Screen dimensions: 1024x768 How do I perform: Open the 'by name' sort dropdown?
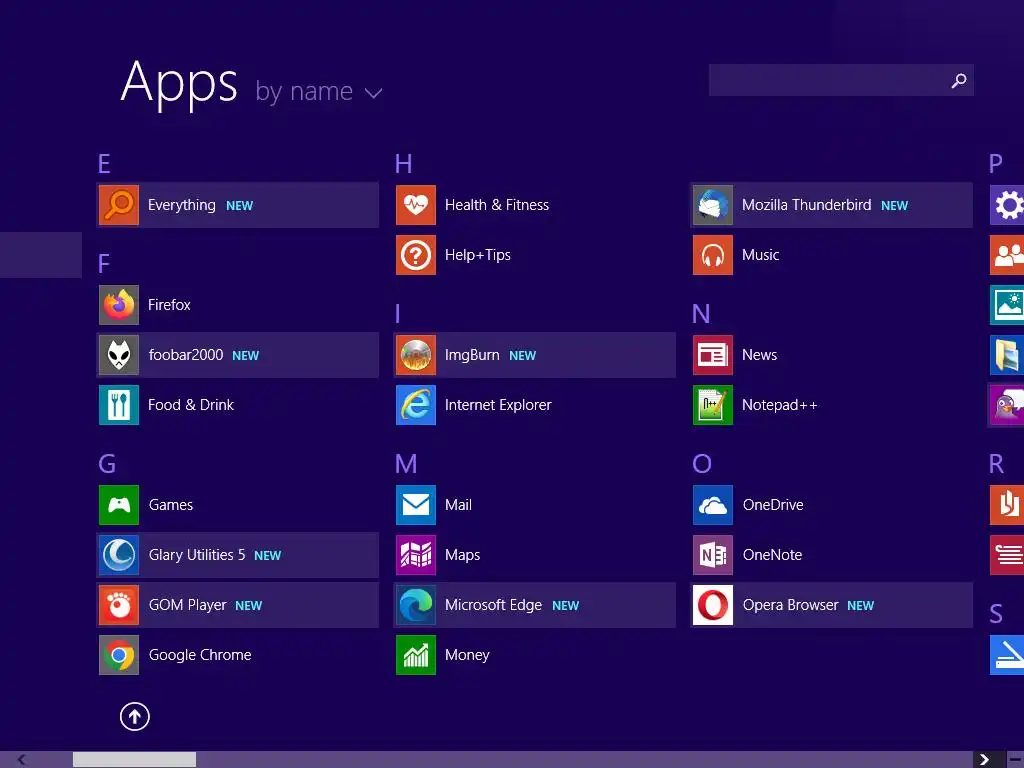[319, 91]
